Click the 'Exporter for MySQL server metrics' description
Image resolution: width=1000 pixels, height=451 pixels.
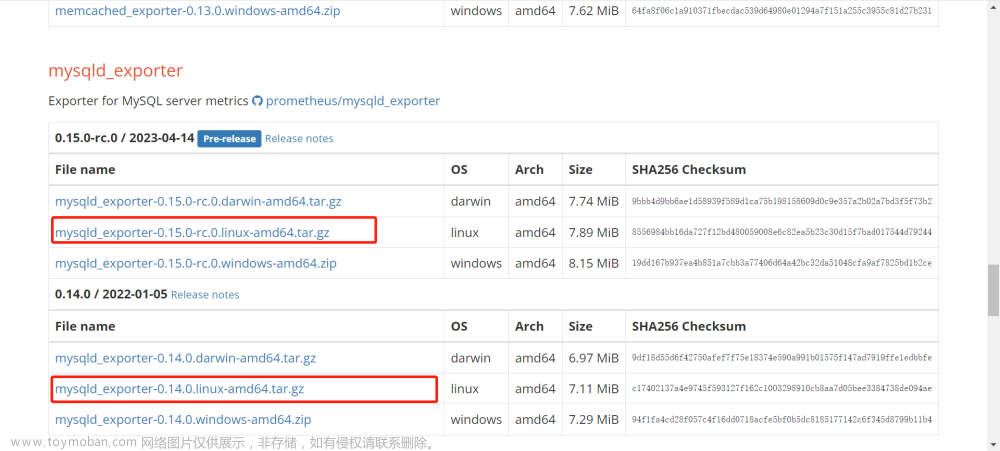[148, 101]
